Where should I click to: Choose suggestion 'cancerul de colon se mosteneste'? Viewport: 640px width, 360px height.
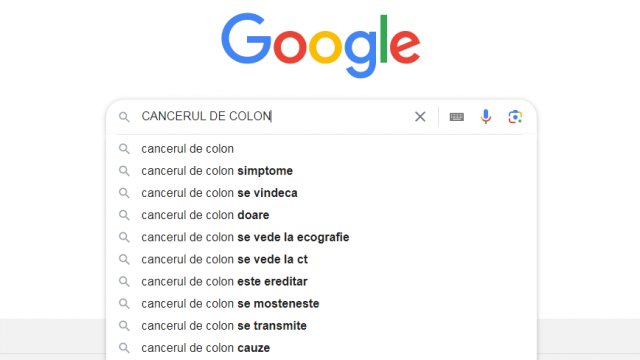[321, 303]
